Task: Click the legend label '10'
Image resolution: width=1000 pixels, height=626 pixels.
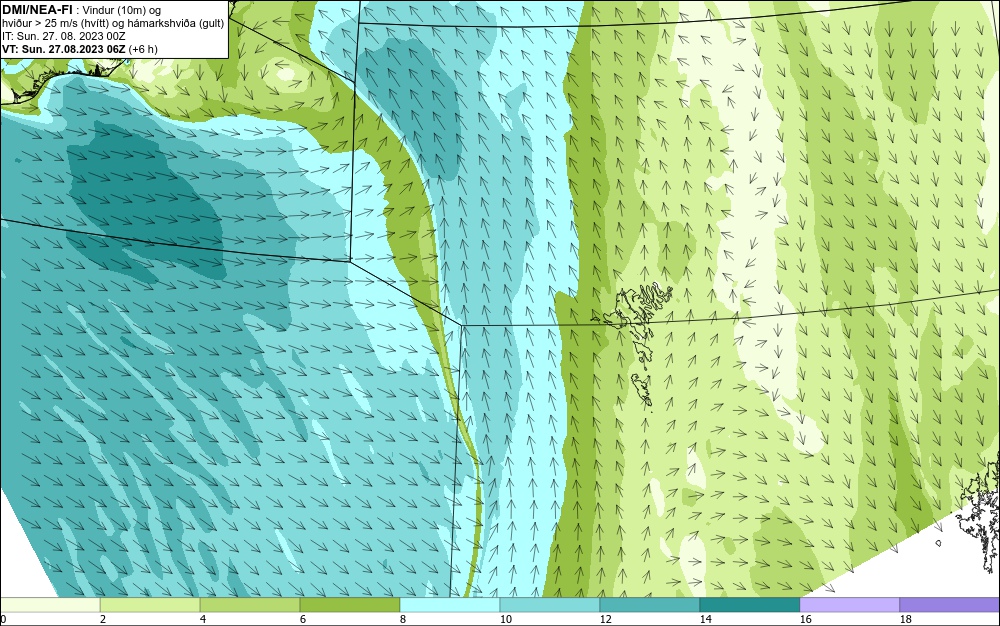Action: [505, 619]
